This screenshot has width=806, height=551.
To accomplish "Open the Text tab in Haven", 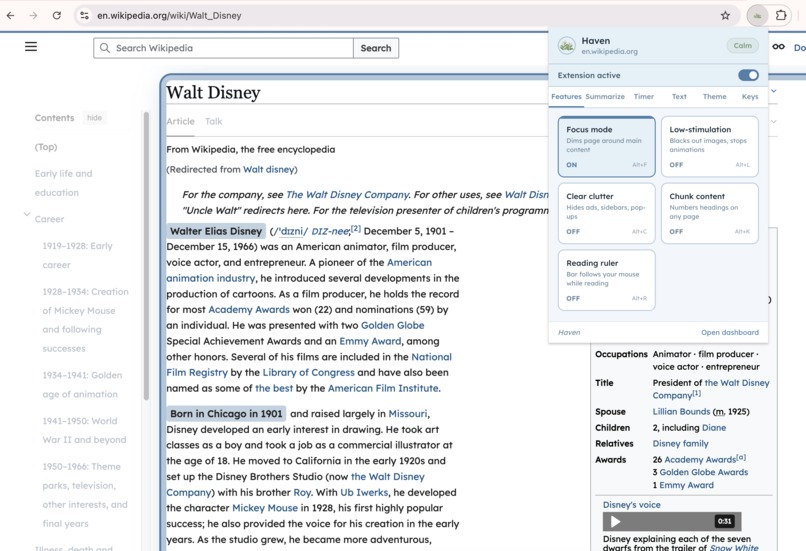I will point(679,97).
